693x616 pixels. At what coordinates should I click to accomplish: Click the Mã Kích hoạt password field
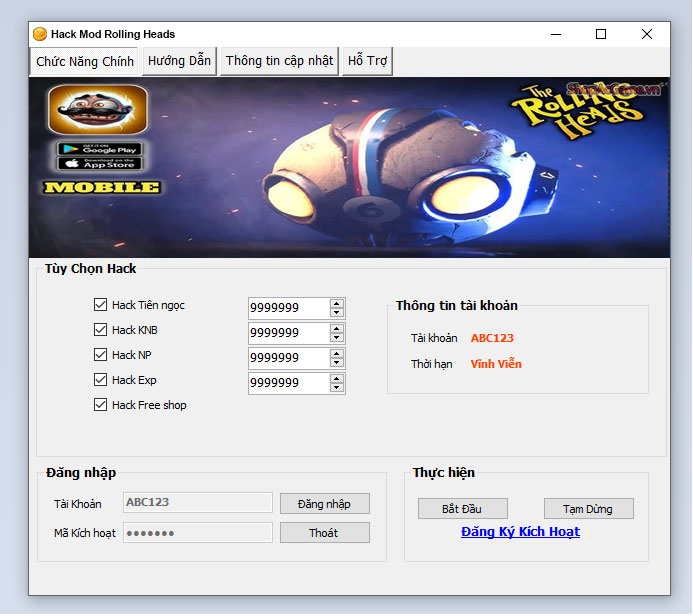[x=198, y=532]
